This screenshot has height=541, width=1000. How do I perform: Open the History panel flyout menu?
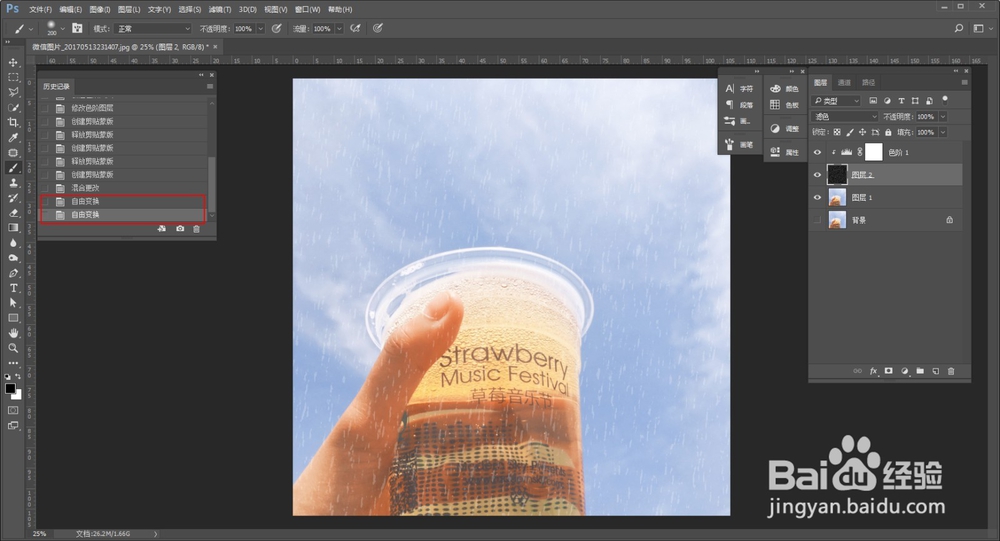[210, 86]
